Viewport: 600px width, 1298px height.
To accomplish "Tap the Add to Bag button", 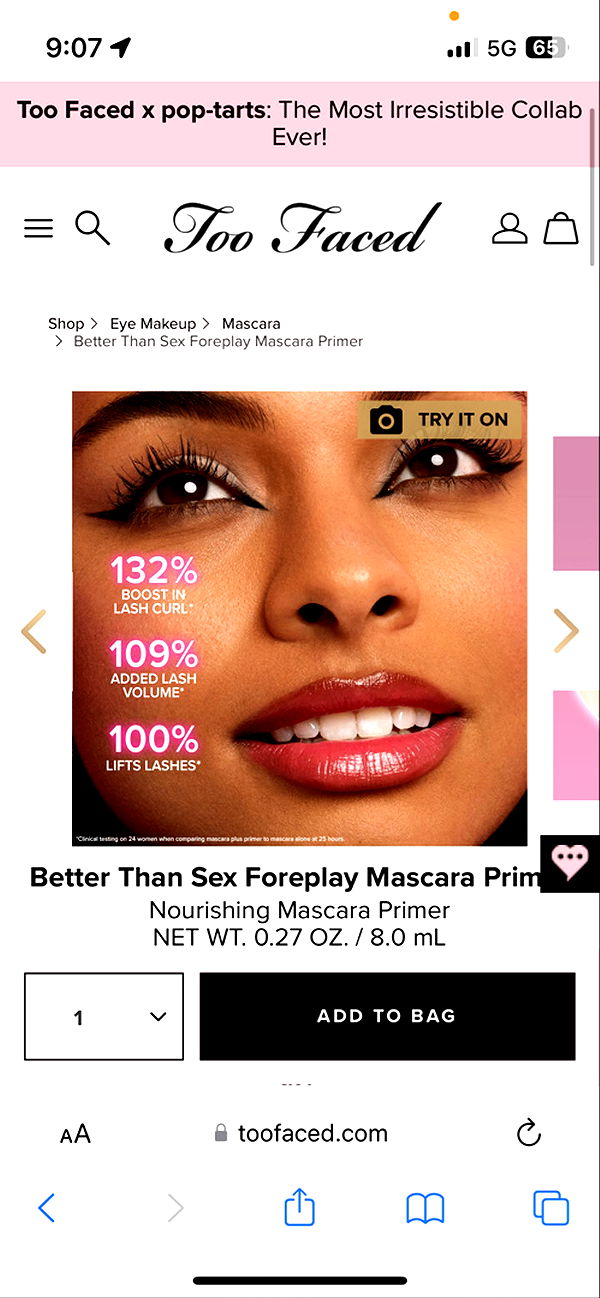I will [387, 1016].
